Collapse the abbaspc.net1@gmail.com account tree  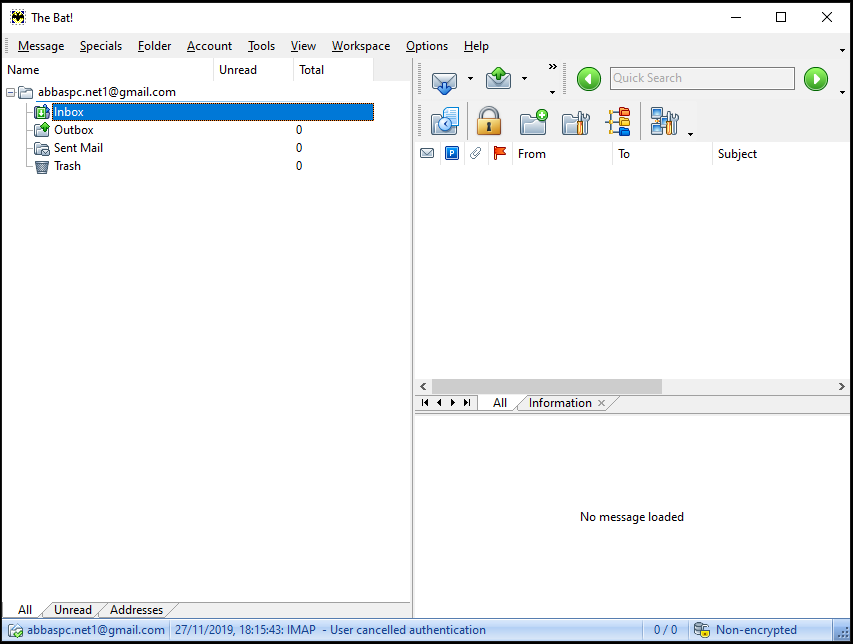click(10, 92)
